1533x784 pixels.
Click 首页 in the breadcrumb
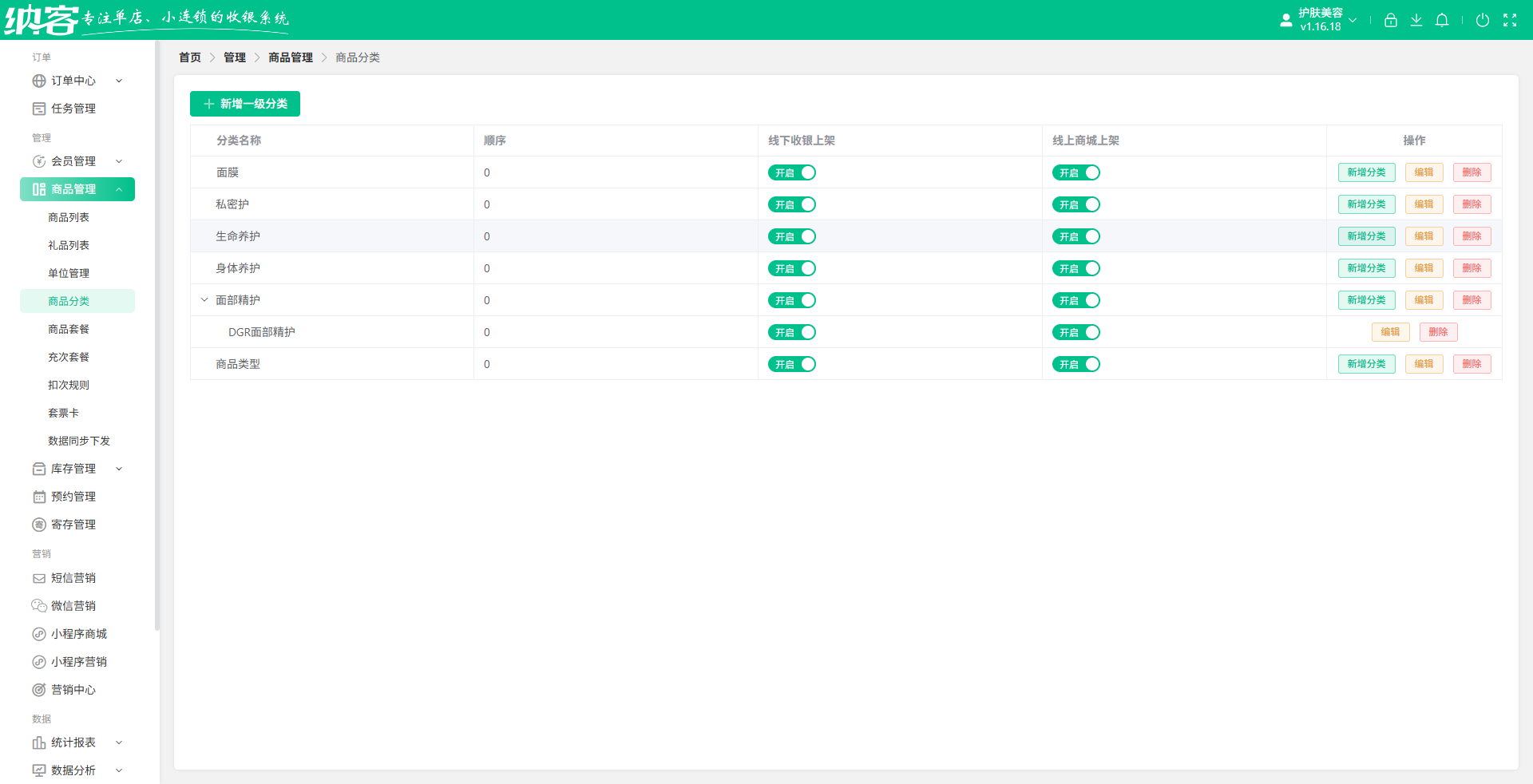[x=190, y=57]
